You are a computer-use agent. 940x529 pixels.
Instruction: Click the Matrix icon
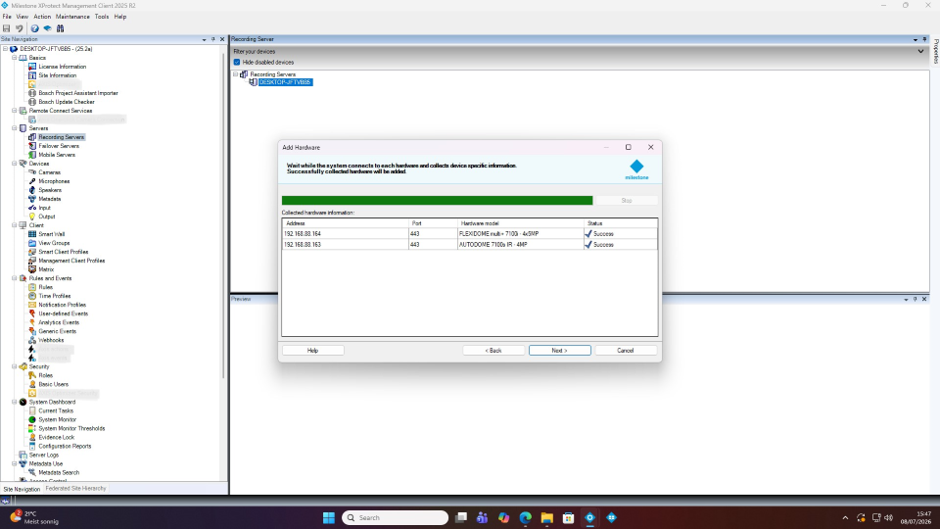point(32,269)
